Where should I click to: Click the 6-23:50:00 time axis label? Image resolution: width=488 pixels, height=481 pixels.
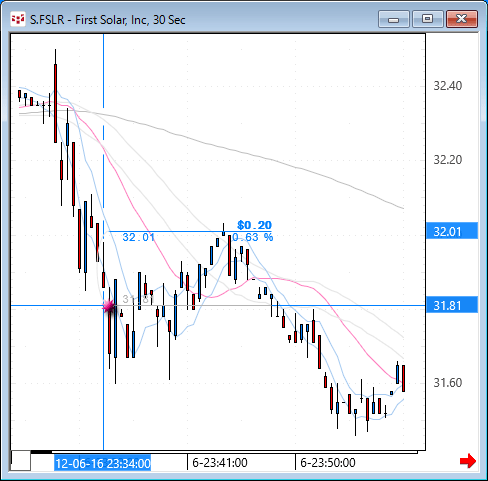pyautogui.click(x=328, y=463)
